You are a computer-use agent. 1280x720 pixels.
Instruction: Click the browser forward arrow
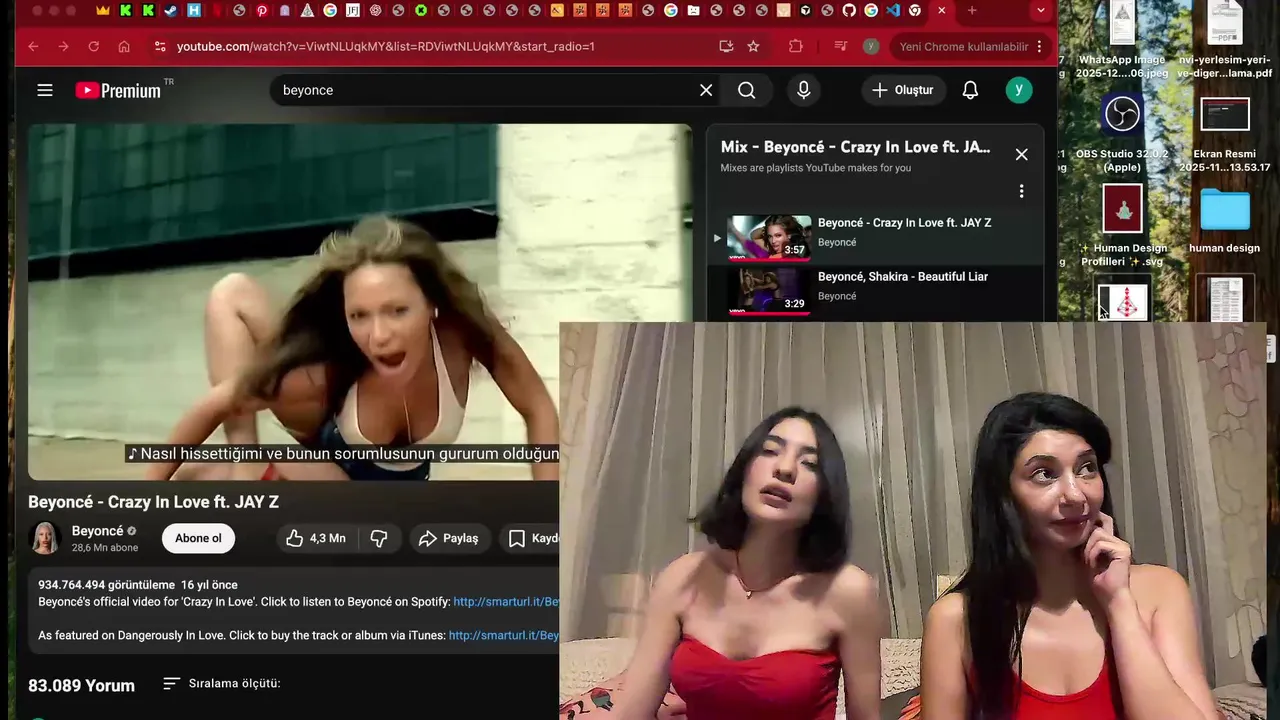click(x=63, y=46)
